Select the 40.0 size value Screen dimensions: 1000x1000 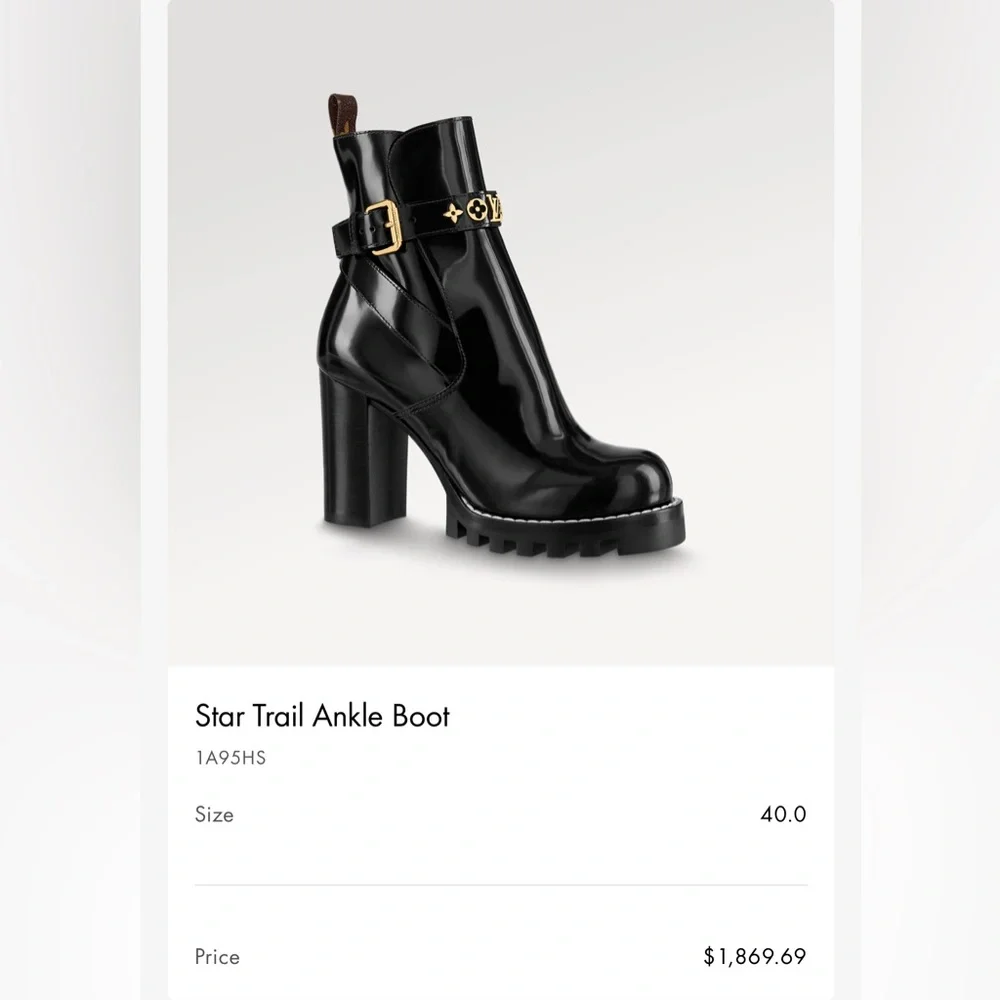click(x=783, y=814)
